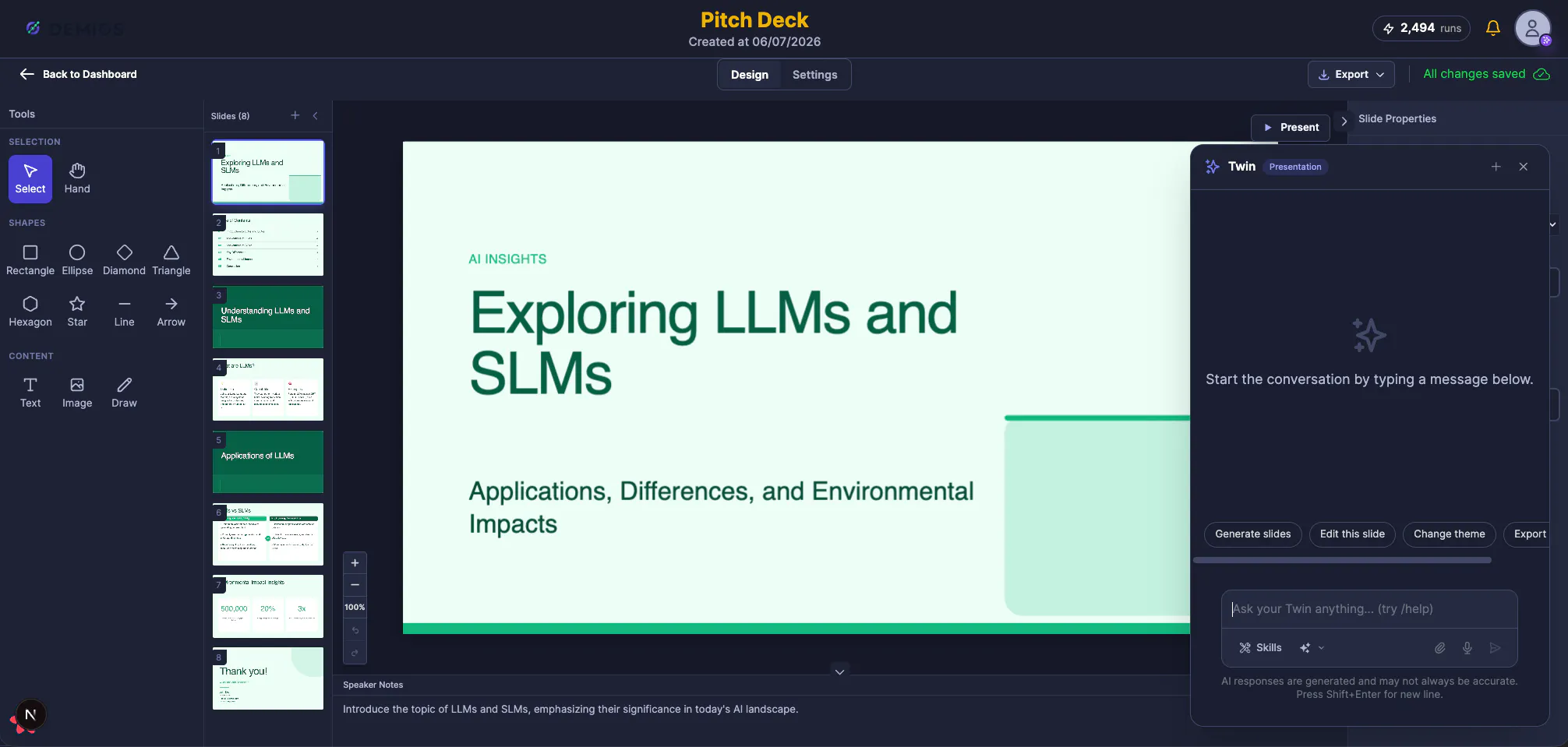Click the speaker notes text
Screen dimensions: 1568x747
[570, 710]
